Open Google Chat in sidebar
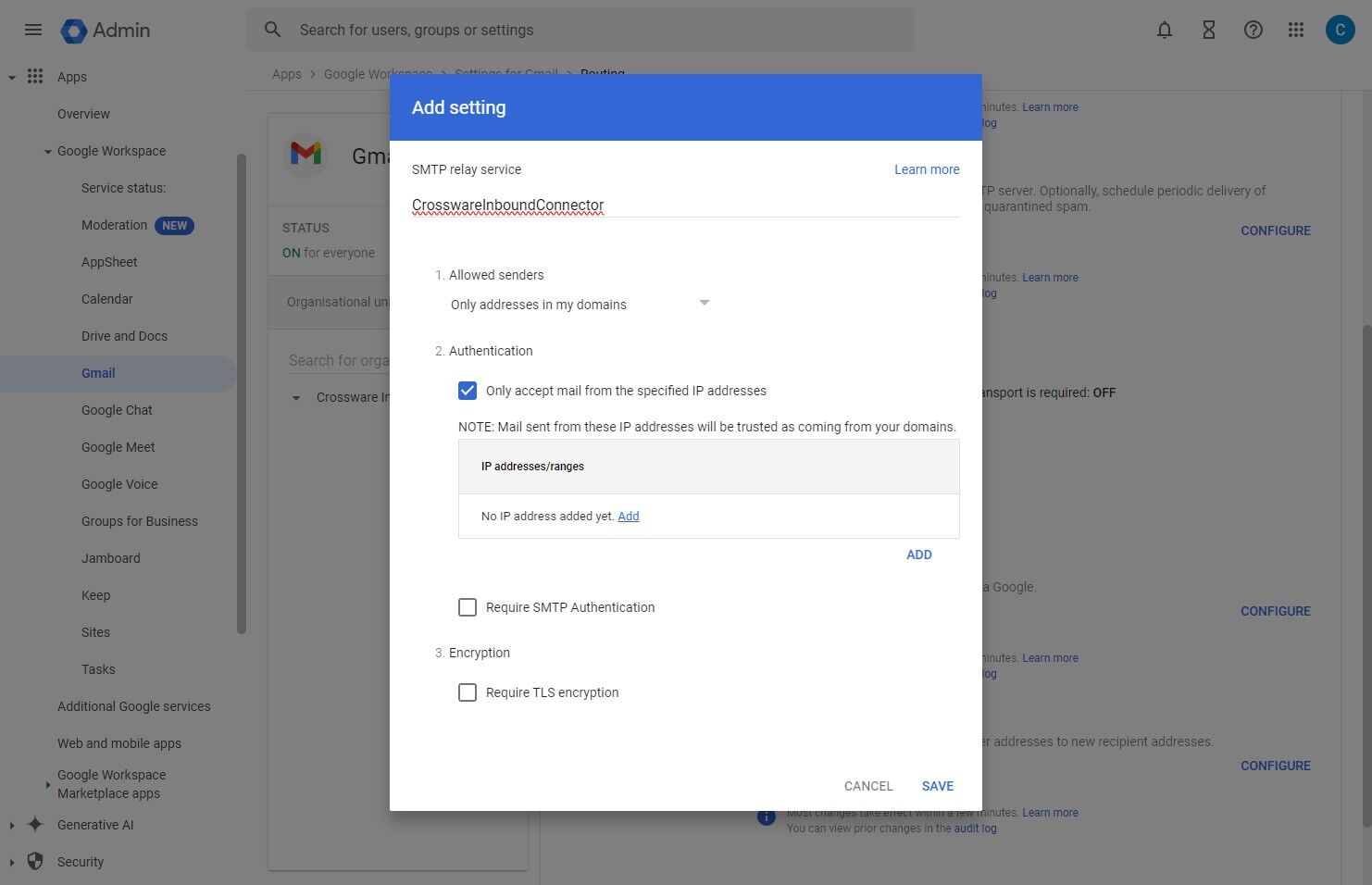1372x885 pixels. (117, 410)
